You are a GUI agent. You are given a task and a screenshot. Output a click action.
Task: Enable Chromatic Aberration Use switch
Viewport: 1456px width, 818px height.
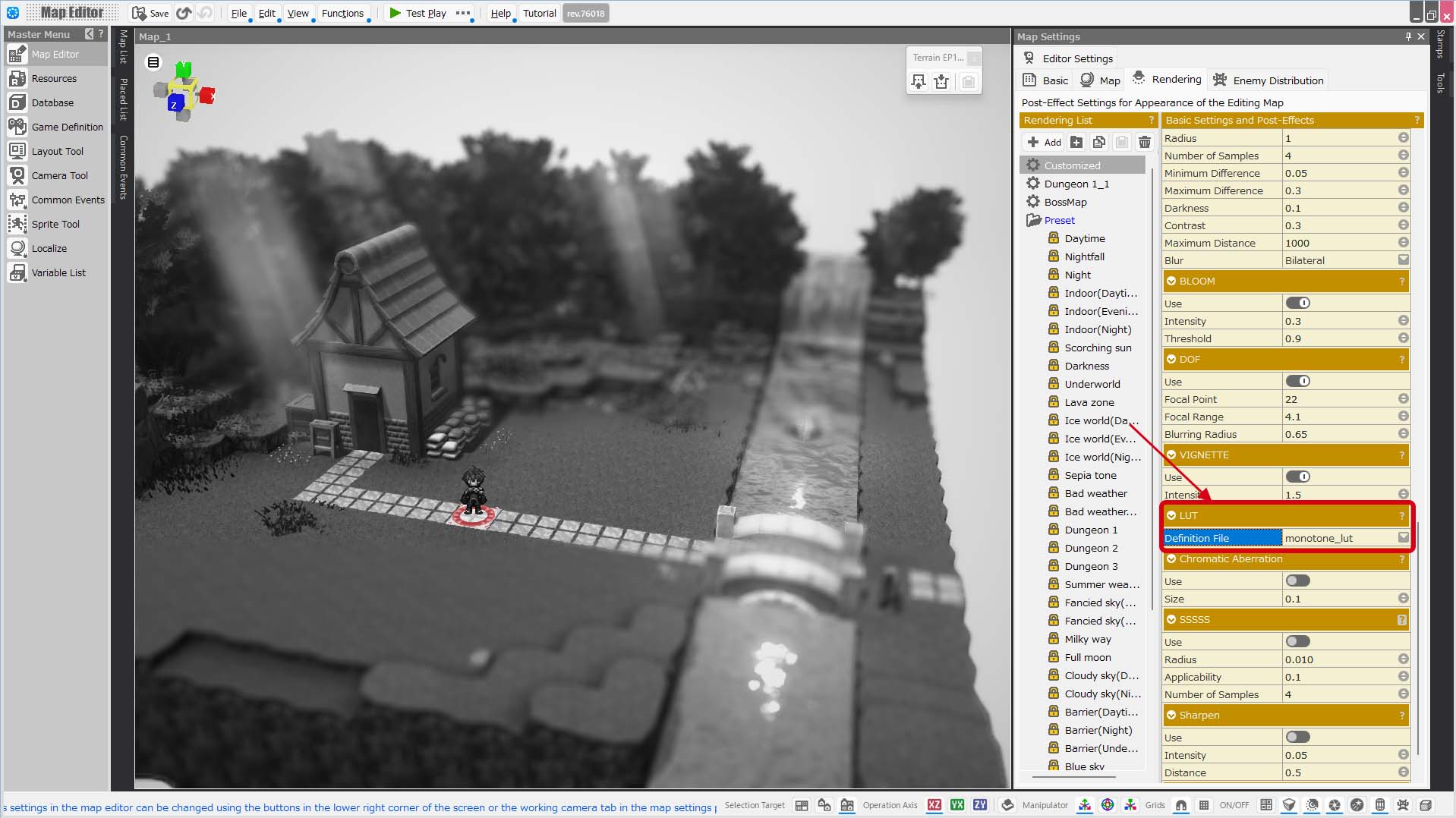tap(1298, 580)
